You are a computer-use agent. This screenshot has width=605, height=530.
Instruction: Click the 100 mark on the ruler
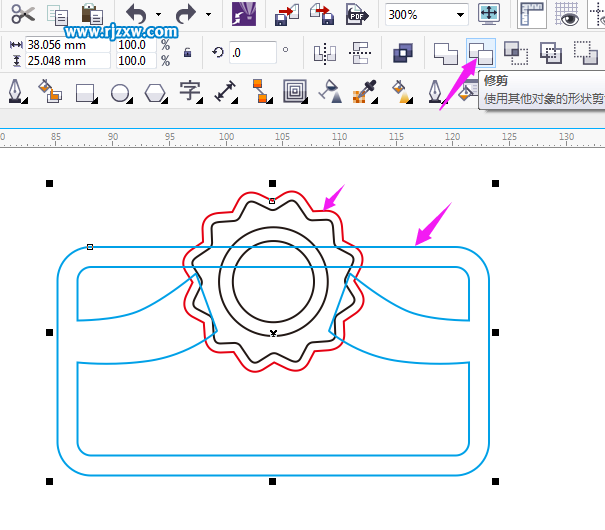(x=226, y=136)
